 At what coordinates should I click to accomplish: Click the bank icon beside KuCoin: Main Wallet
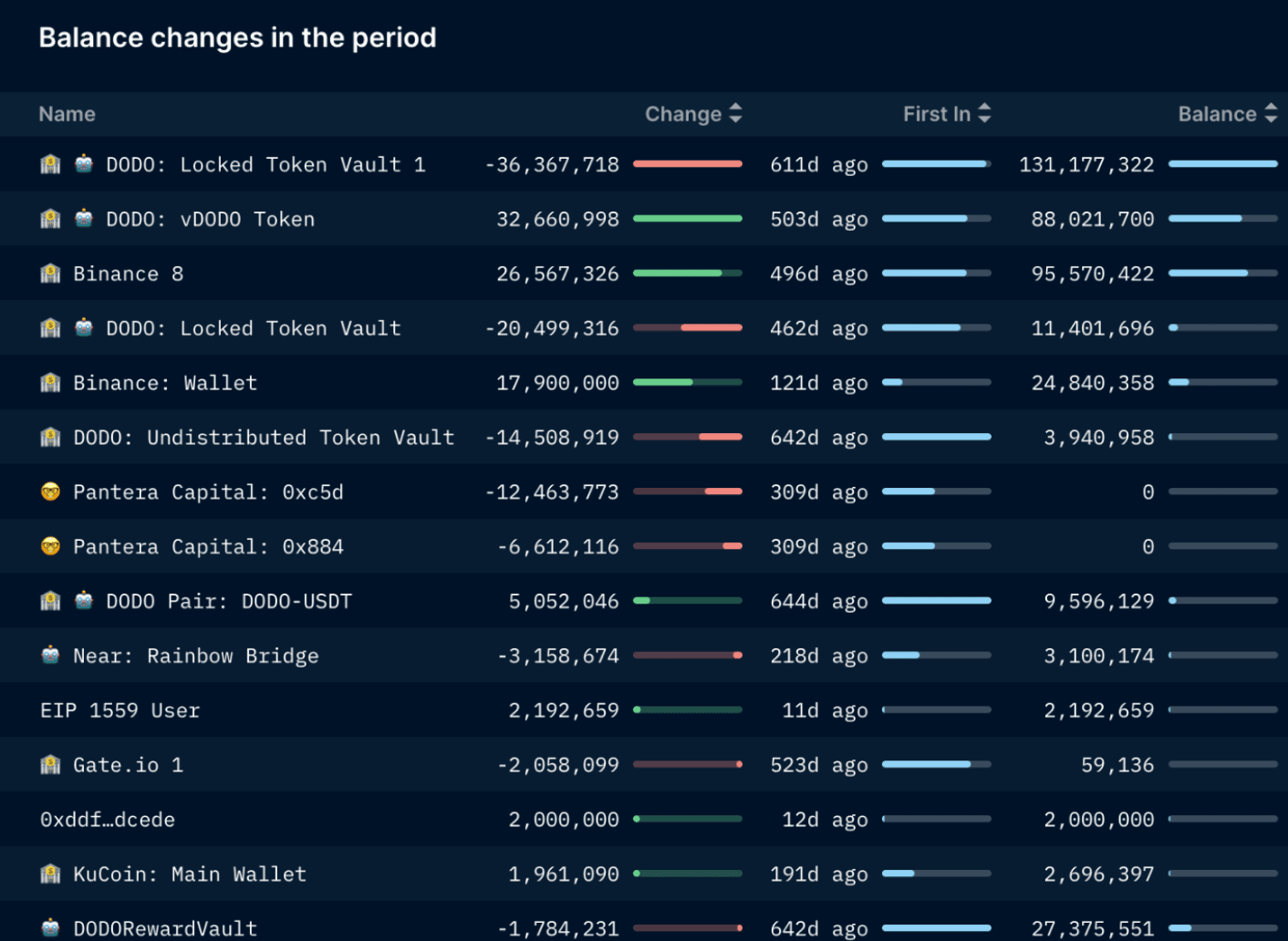coord(50,874)
